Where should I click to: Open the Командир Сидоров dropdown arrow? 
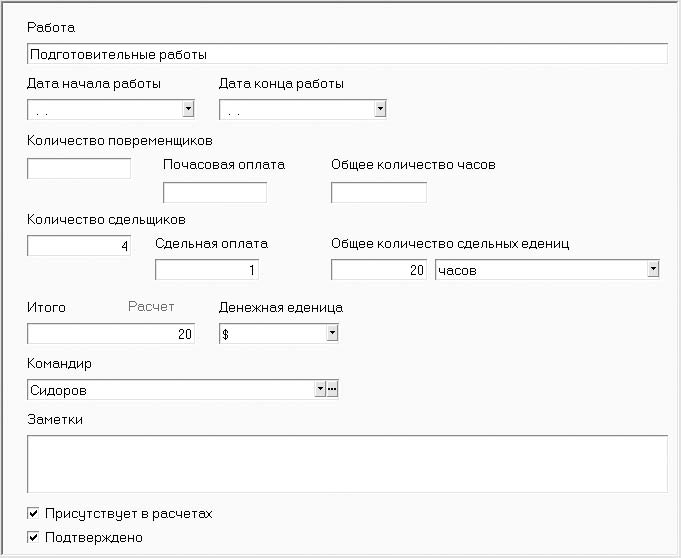coord(320,389)
